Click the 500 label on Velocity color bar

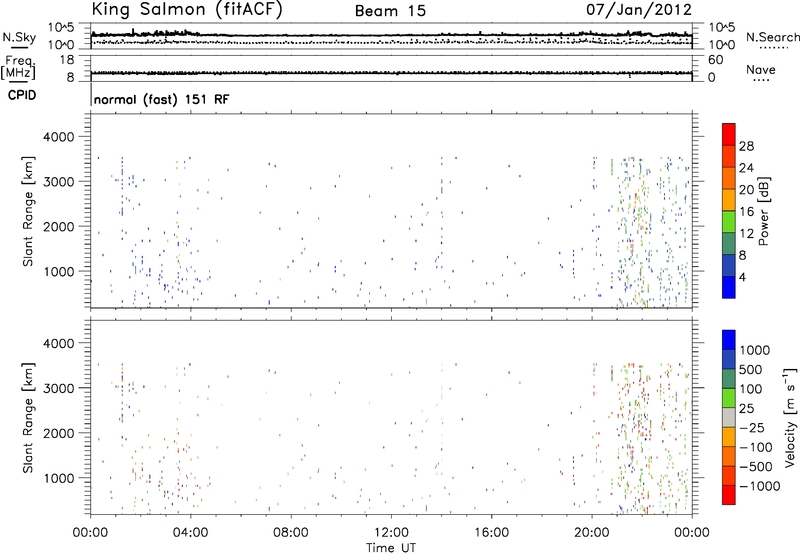751,369
